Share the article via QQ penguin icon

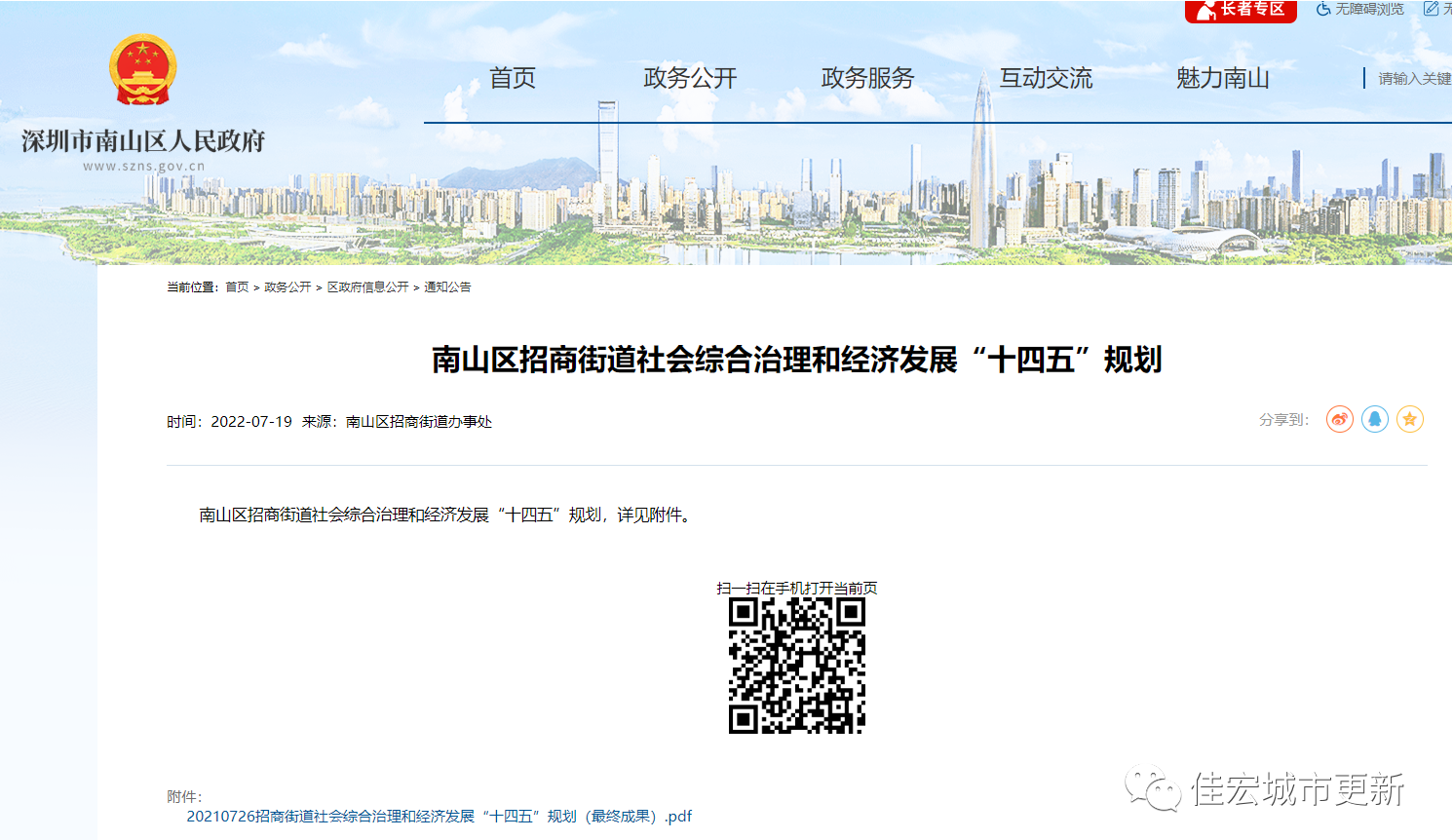(1374, 419)
